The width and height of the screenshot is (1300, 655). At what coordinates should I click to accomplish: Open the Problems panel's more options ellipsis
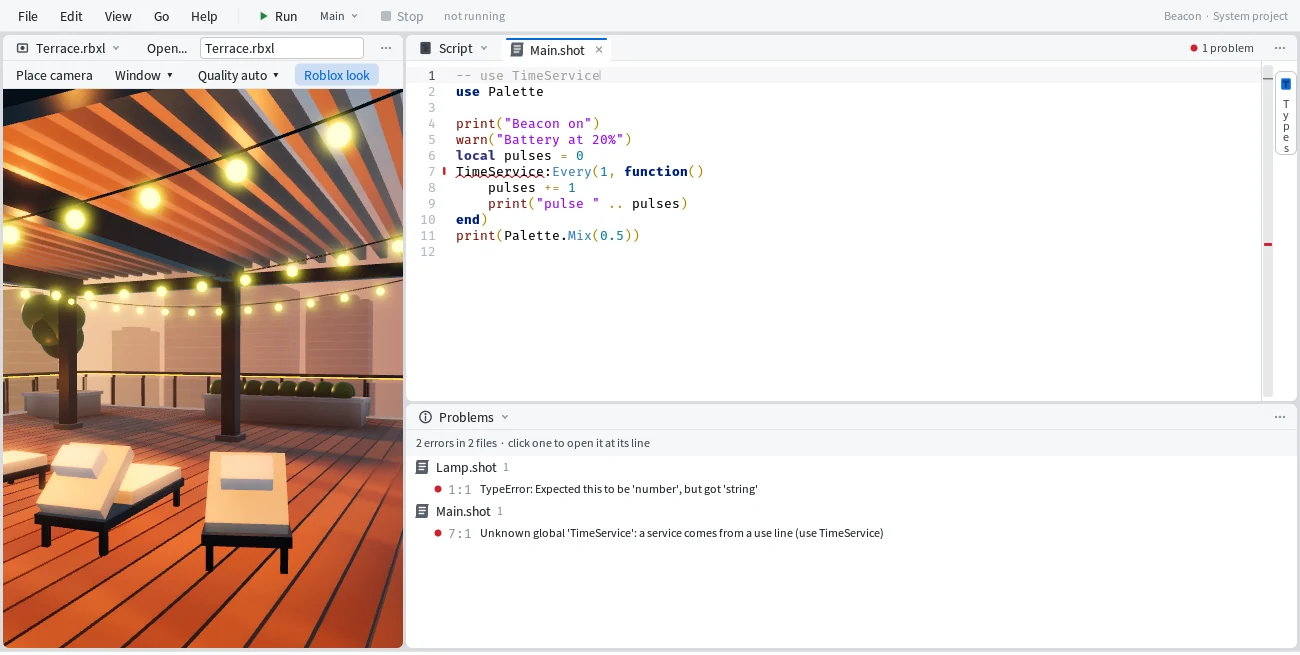pos(1280,417)
